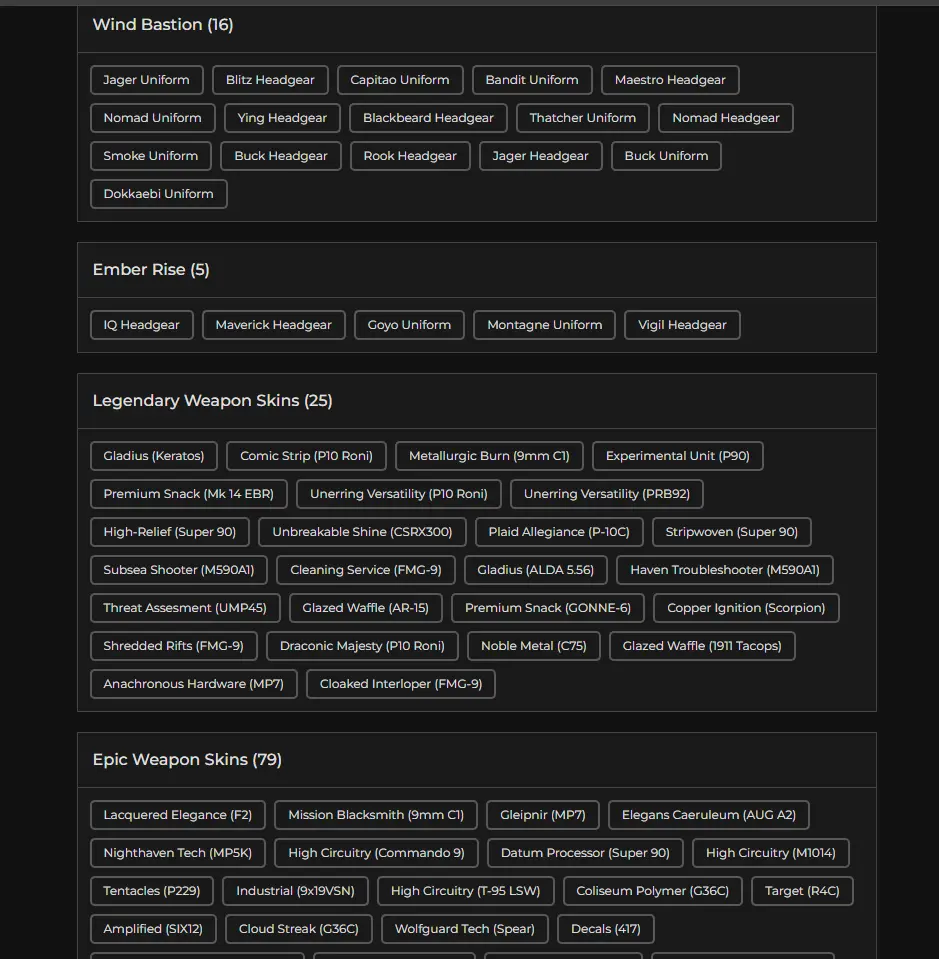Select Blitz Headgear item

[x=270, y=80]
